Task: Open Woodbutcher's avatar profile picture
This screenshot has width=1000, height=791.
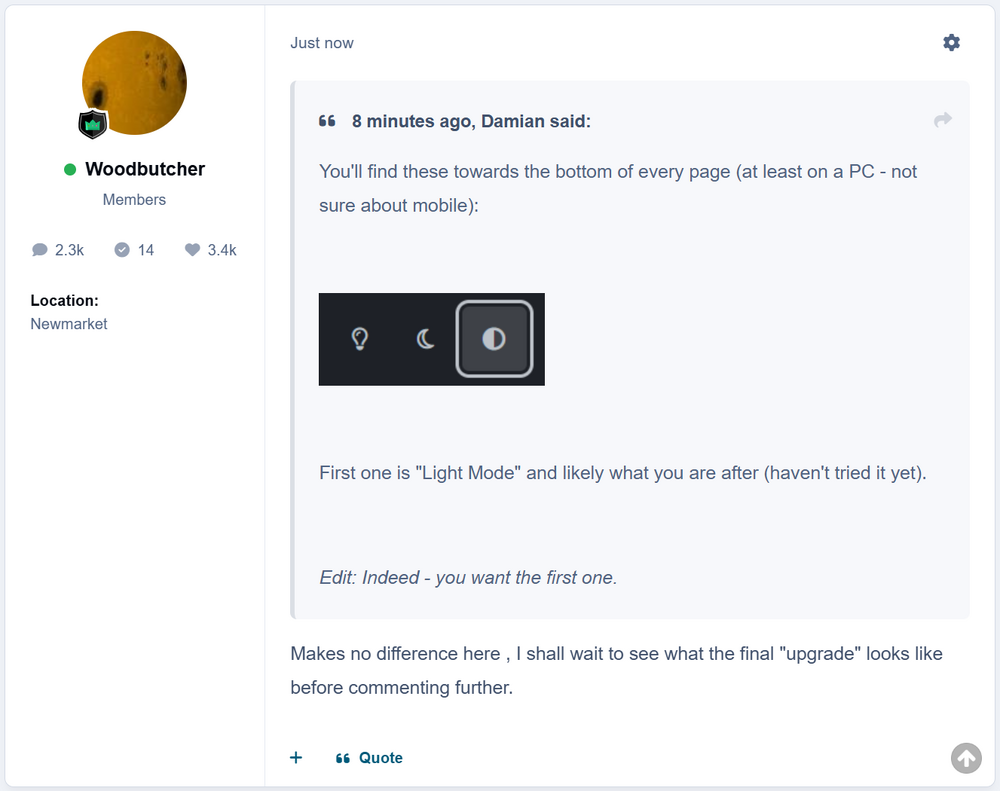Action: pyautogui.click(x=134, y=83)
